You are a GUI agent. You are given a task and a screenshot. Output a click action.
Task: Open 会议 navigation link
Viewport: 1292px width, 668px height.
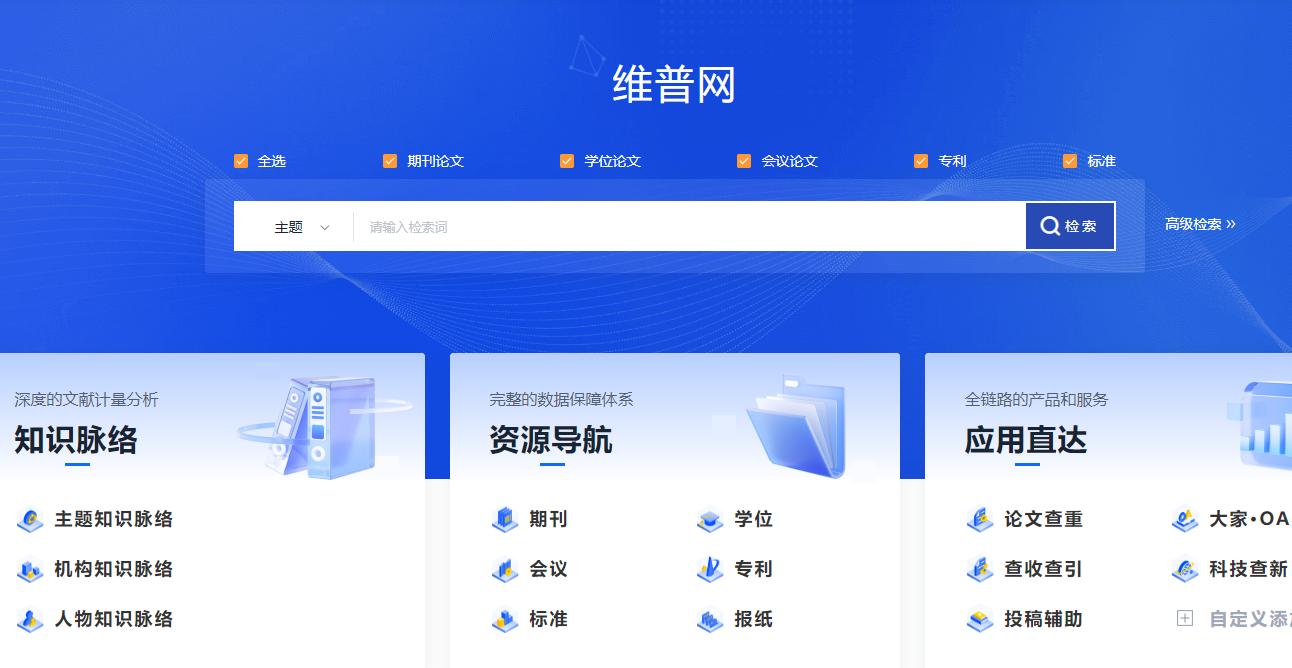point(549,569)
